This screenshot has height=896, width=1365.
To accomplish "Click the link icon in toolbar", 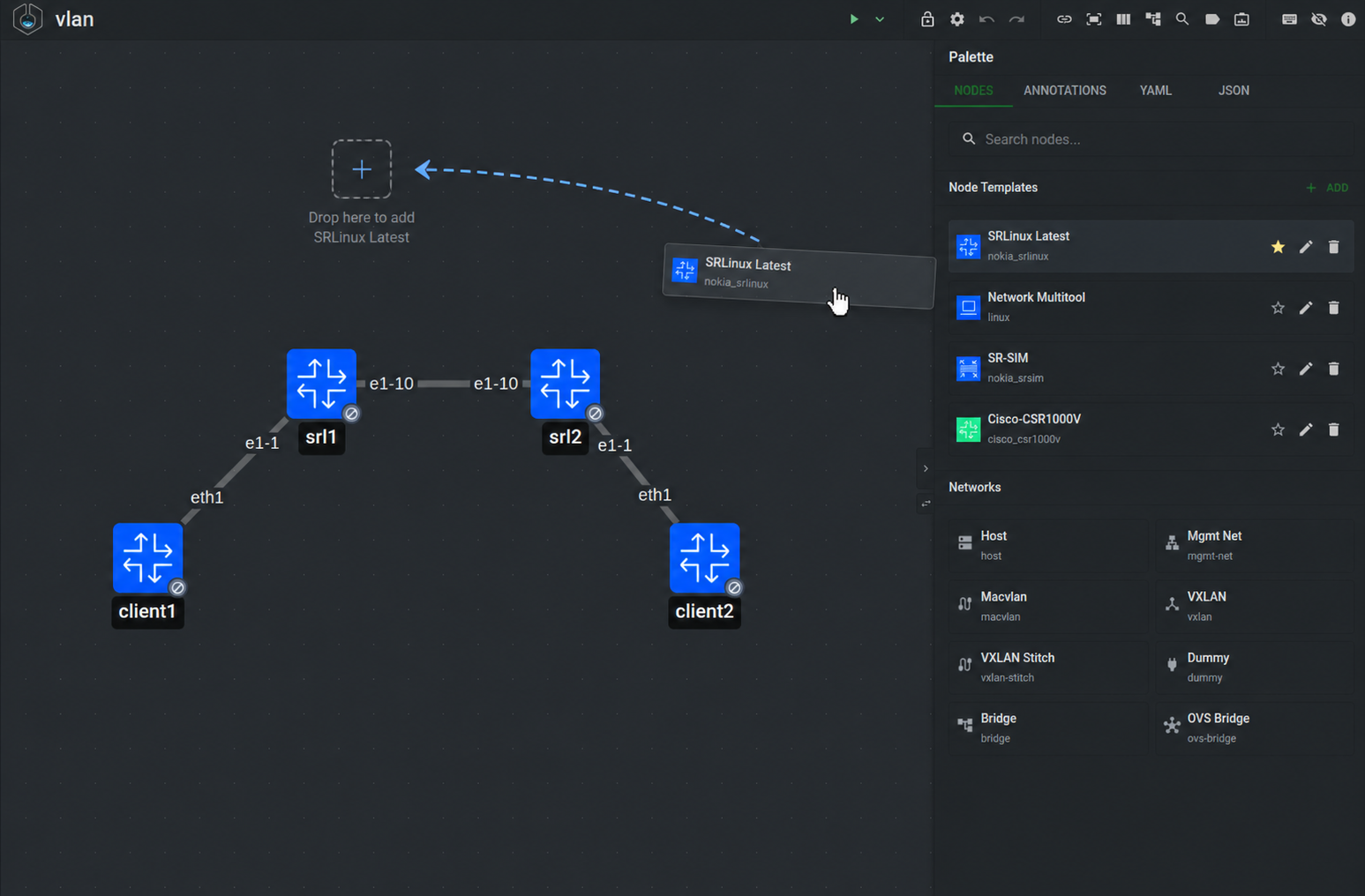I will [x=1064, y=19].
